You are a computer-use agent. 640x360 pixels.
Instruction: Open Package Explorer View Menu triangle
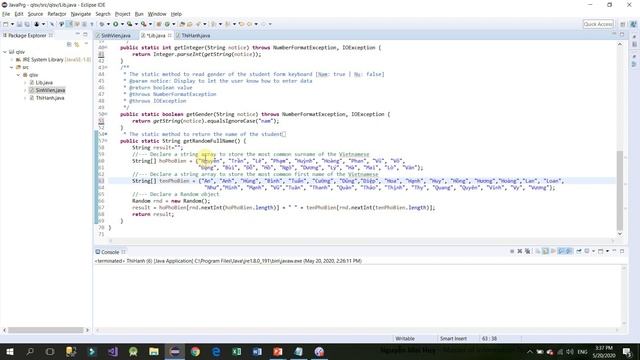[x=86, y=44]
